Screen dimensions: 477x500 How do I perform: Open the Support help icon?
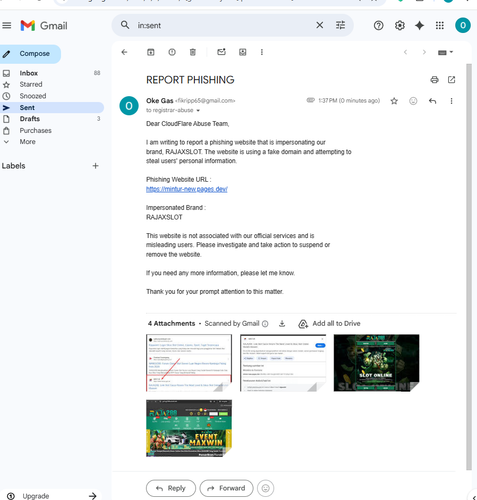378,25
